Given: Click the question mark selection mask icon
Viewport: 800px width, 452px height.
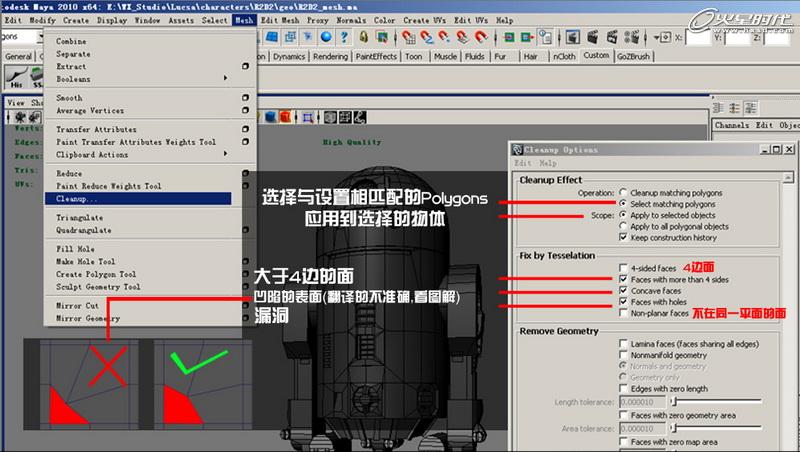Looking at the screenshot, I should (x=344, y=37).
